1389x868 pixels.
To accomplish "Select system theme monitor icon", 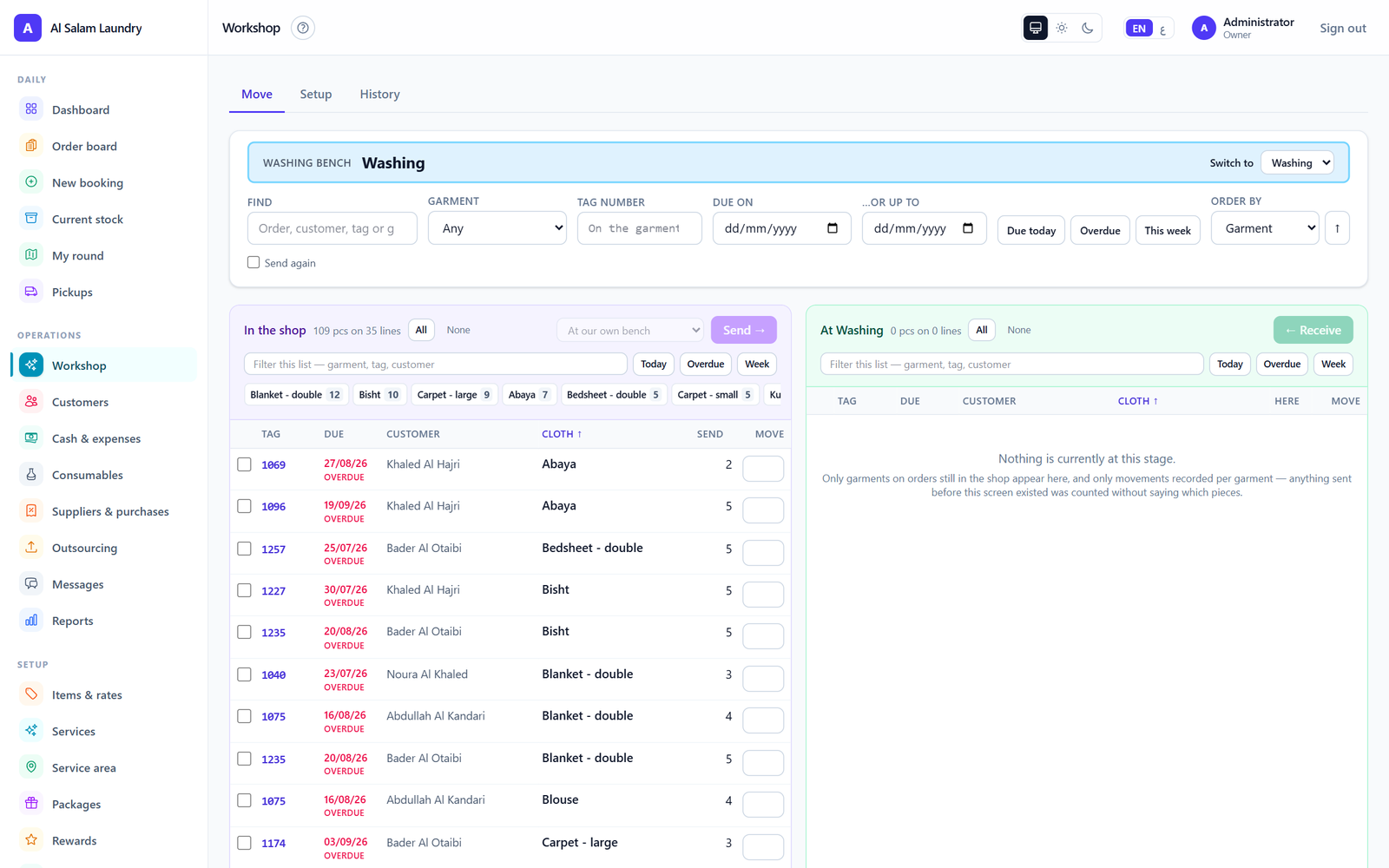I will click(x=1036, y=28).
